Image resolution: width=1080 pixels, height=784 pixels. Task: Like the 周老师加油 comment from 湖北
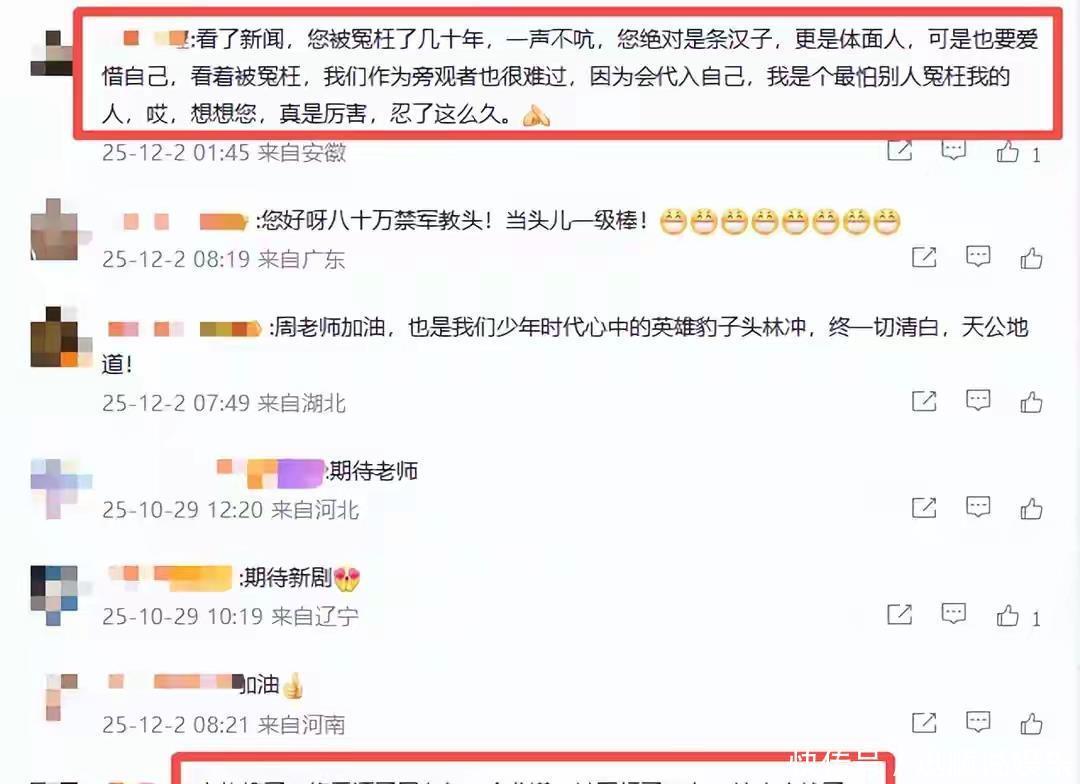(1031, 402)
